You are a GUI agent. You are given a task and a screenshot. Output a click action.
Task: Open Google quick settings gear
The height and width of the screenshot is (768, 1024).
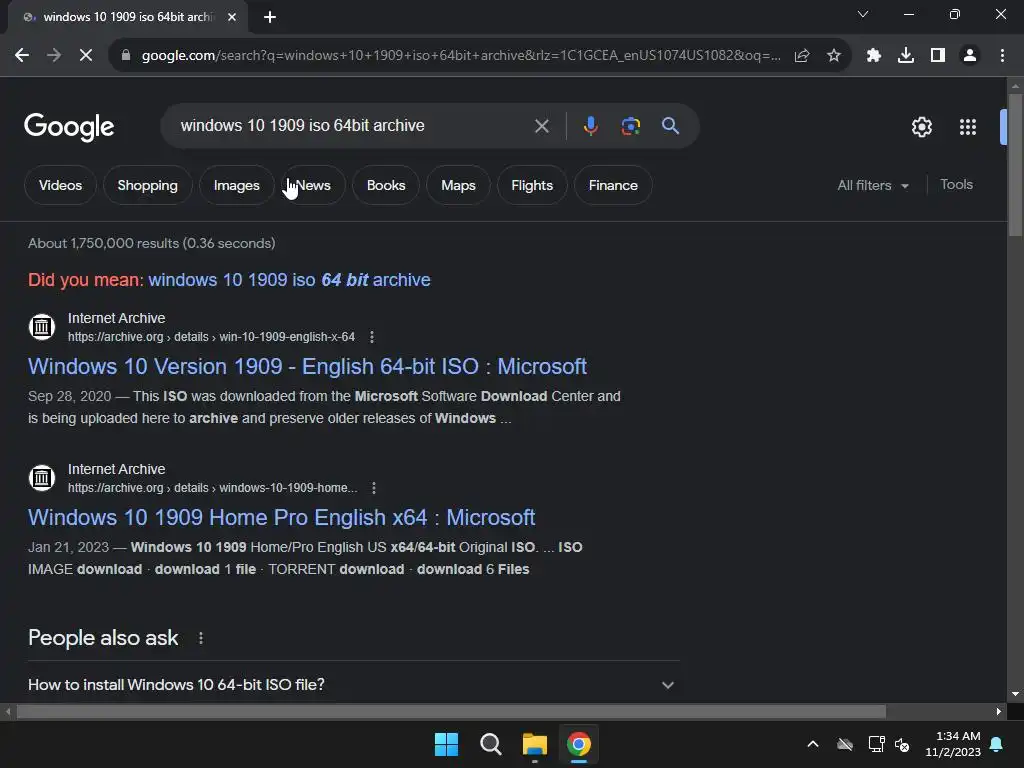[921, 127]
